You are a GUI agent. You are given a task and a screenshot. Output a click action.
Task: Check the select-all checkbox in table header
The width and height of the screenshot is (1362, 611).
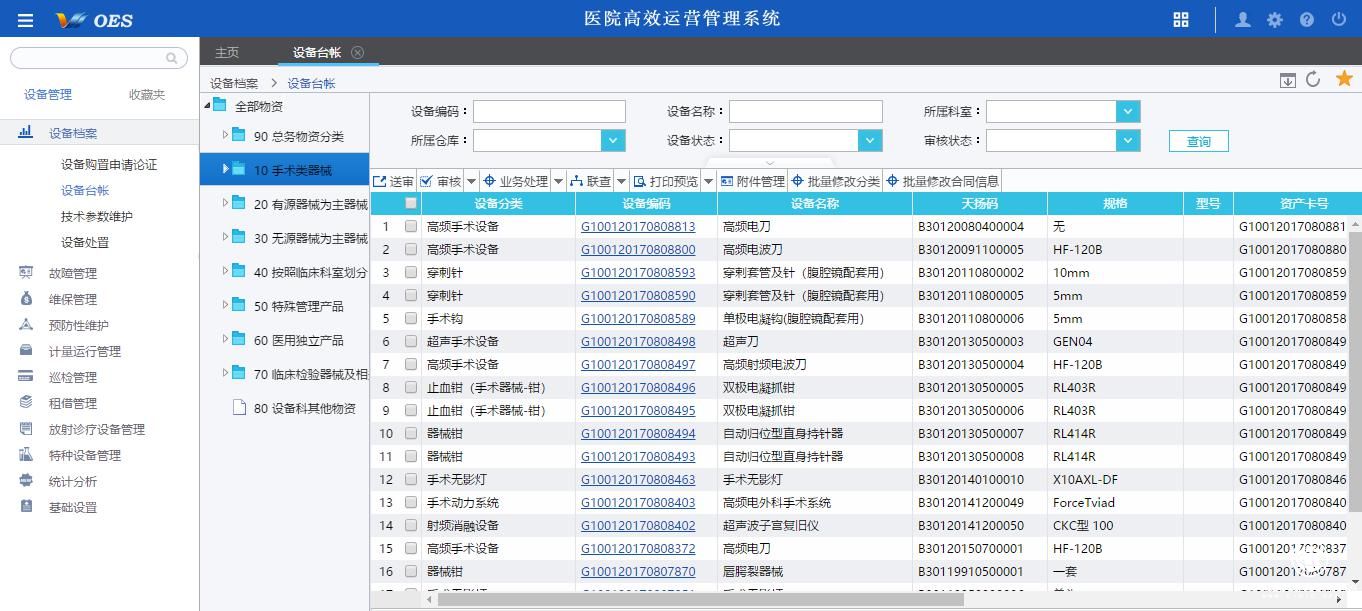[x=410, y=203]
